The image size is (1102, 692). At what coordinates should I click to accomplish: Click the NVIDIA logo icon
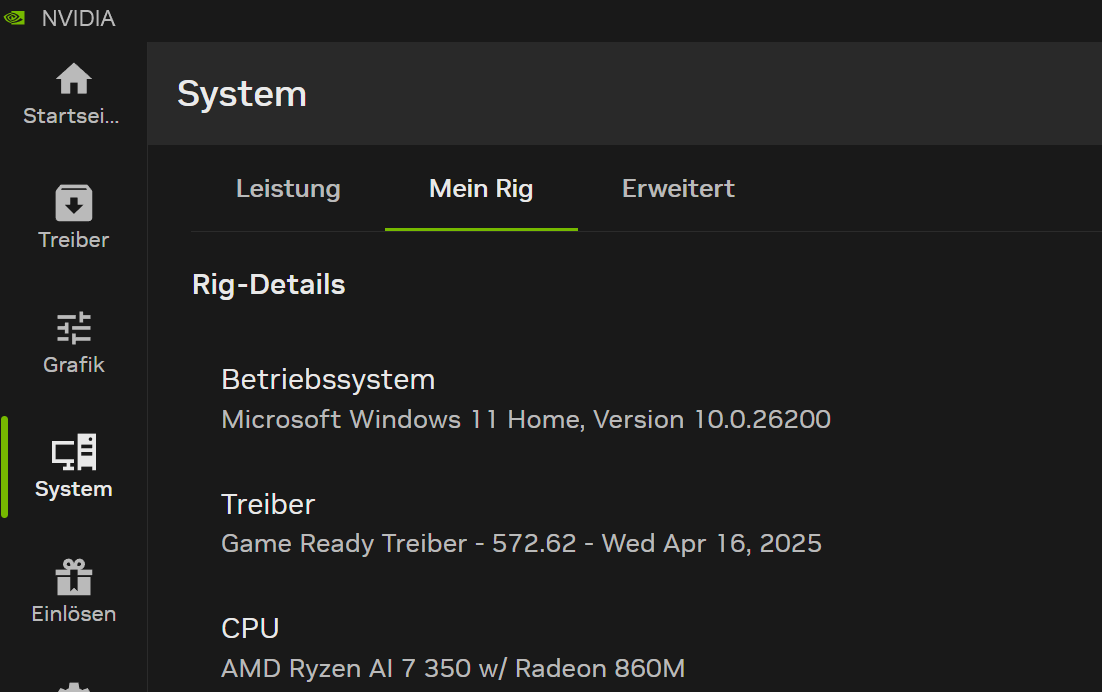tap(14, 18)
